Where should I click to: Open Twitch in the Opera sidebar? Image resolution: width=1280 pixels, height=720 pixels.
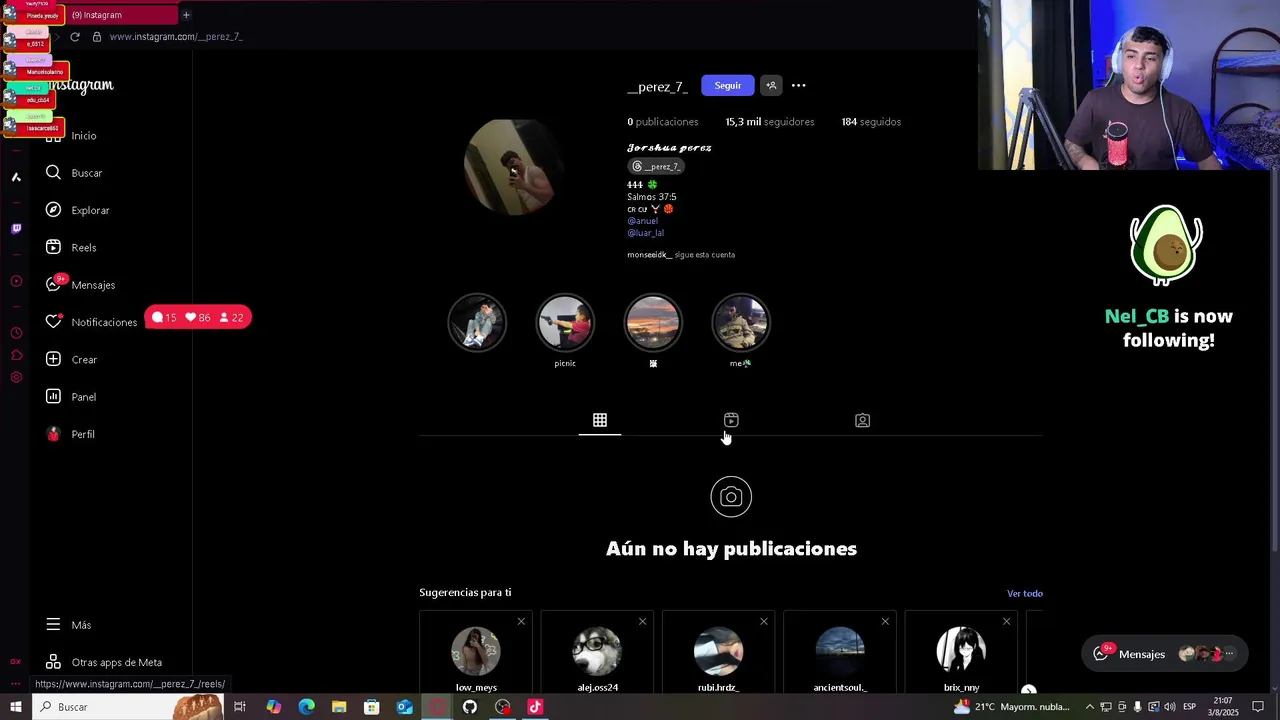click(16, 229)
